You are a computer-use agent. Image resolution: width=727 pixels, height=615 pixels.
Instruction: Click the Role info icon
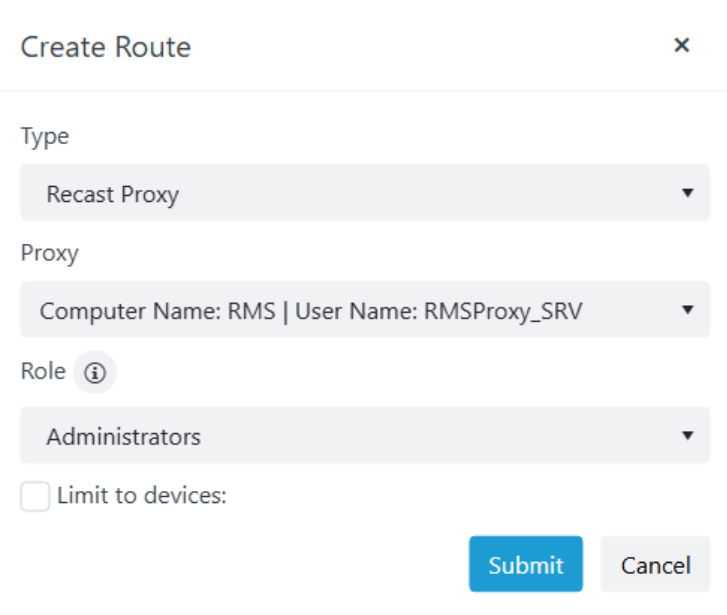(x=95, y=372)
